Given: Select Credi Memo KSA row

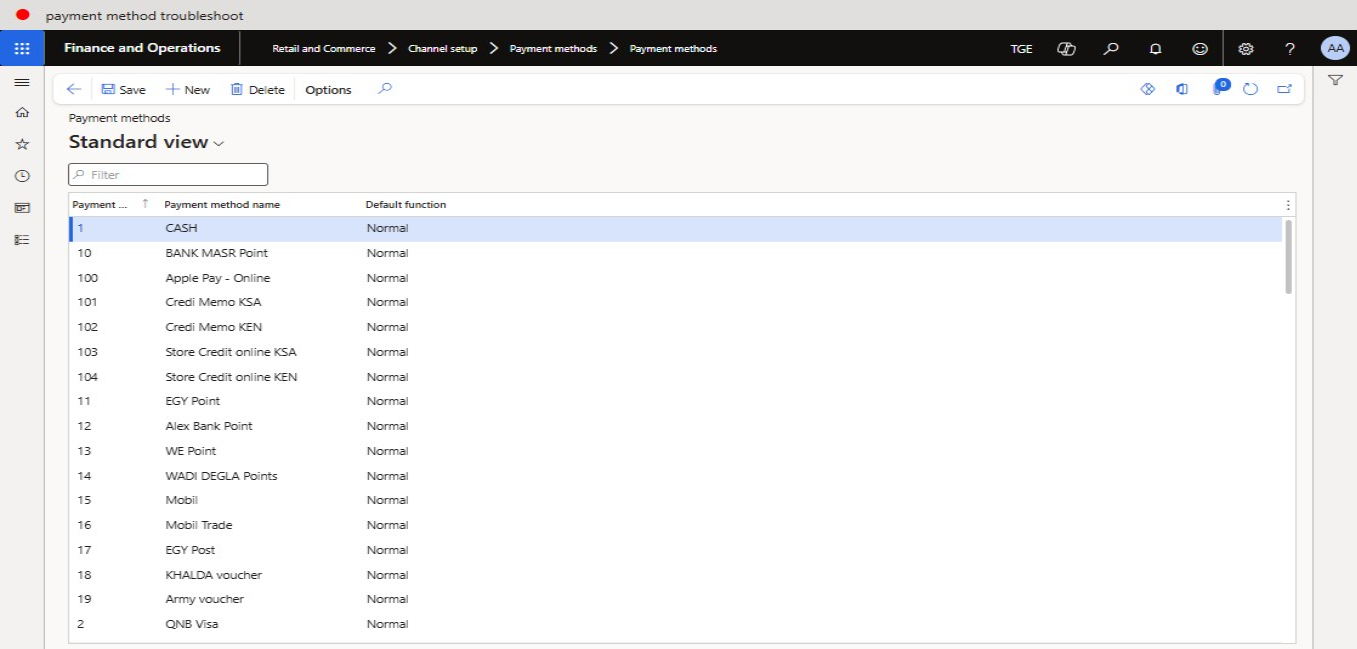Looking at the screenshot, I should tap(675, 302).
